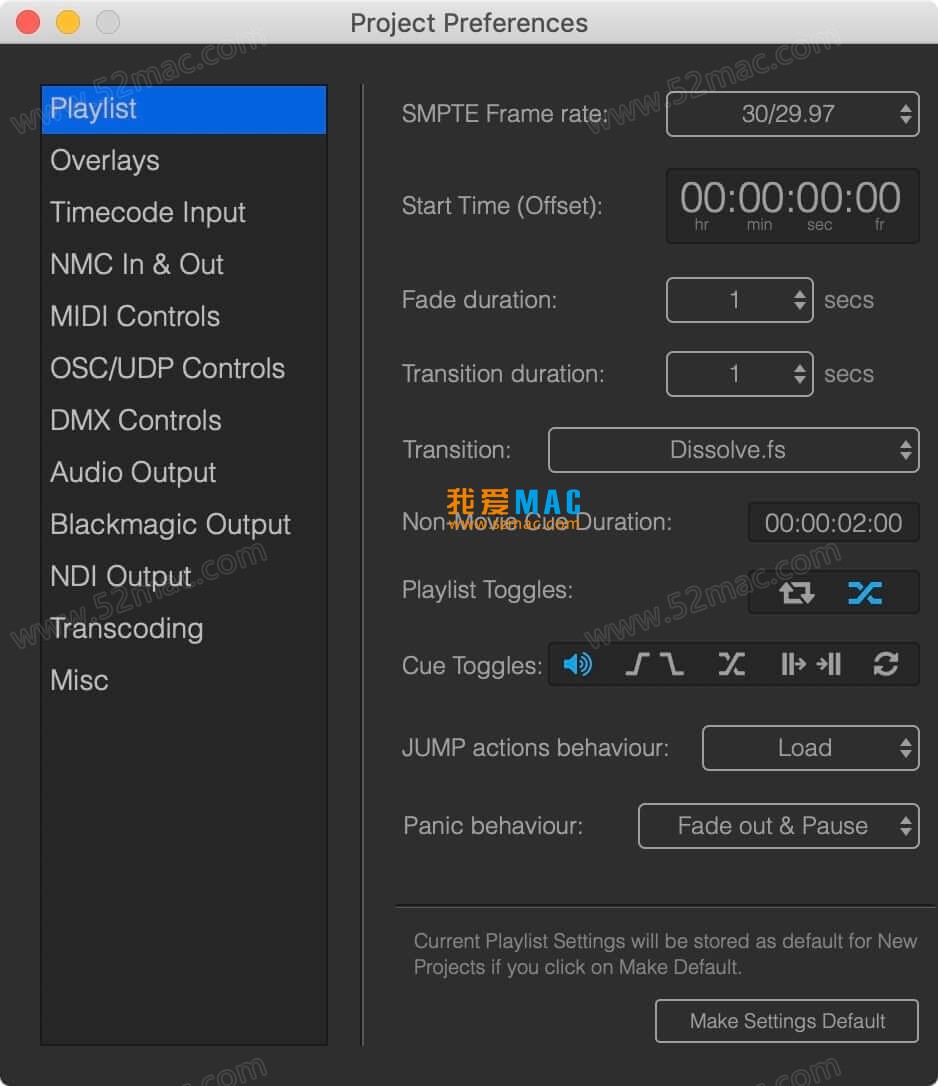Open DMX Controls preferences
Screen dimensions: 938x1086
[x=184, y=420]
